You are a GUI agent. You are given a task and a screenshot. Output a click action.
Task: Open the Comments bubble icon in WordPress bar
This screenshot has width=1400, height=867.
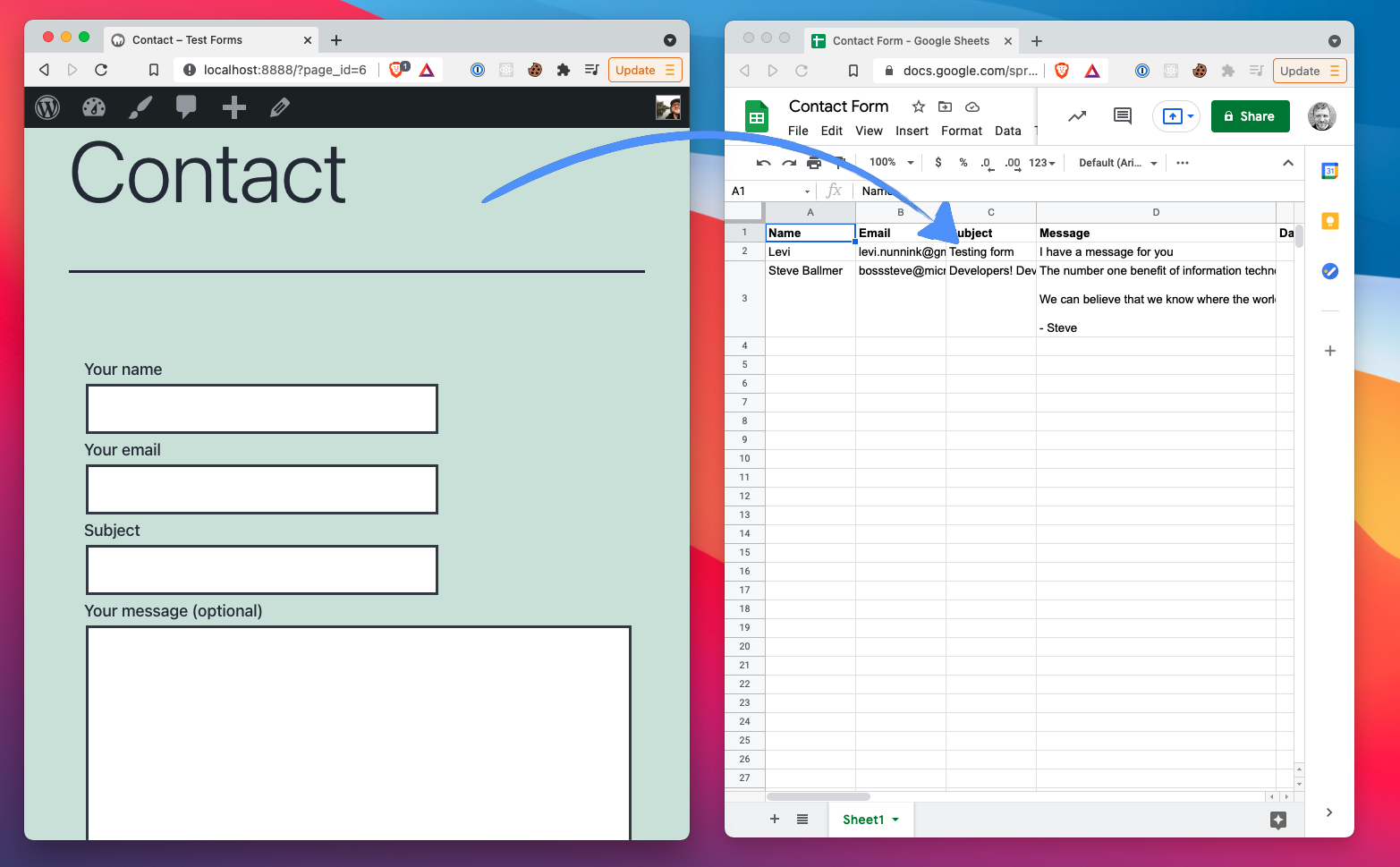click(x=186, y=107)
